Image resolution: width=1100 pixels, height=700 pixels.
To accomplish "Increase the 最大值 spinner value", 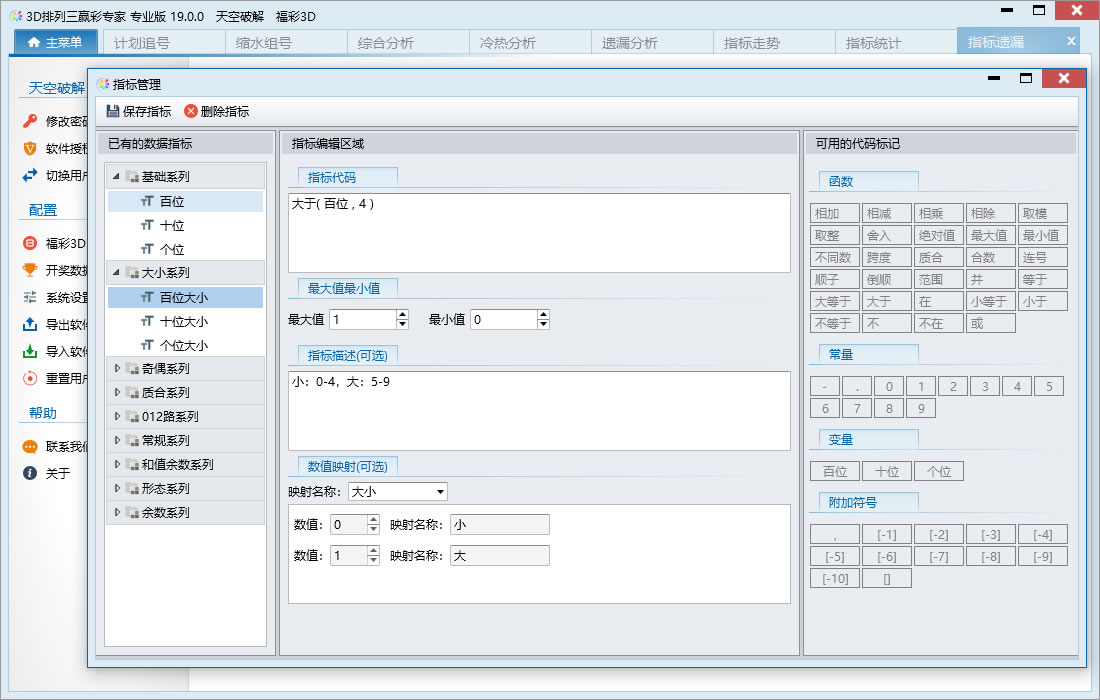I will pyautogui.click(x=402, y=315).
